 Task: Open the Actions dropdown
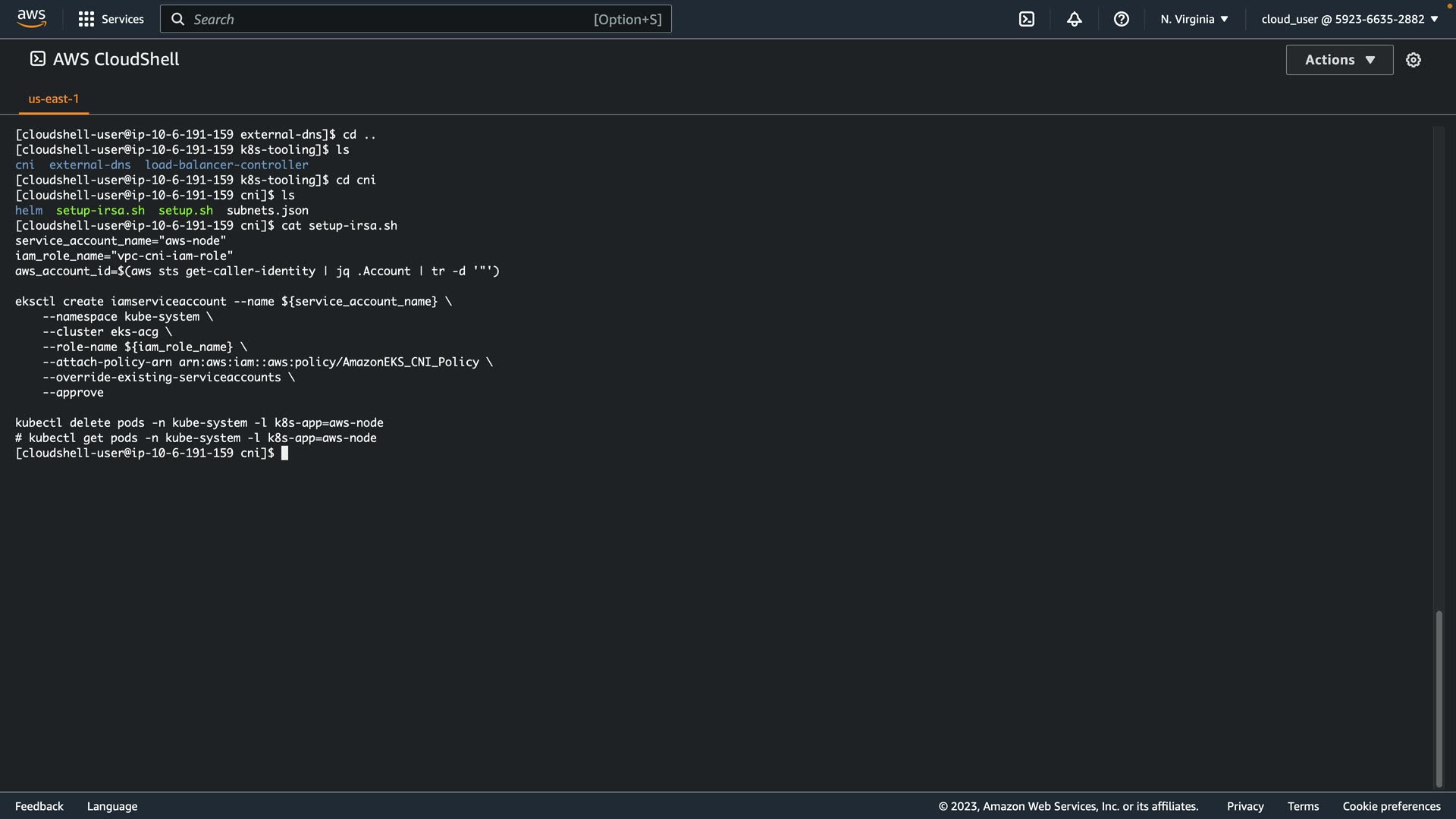point(1339,60)
